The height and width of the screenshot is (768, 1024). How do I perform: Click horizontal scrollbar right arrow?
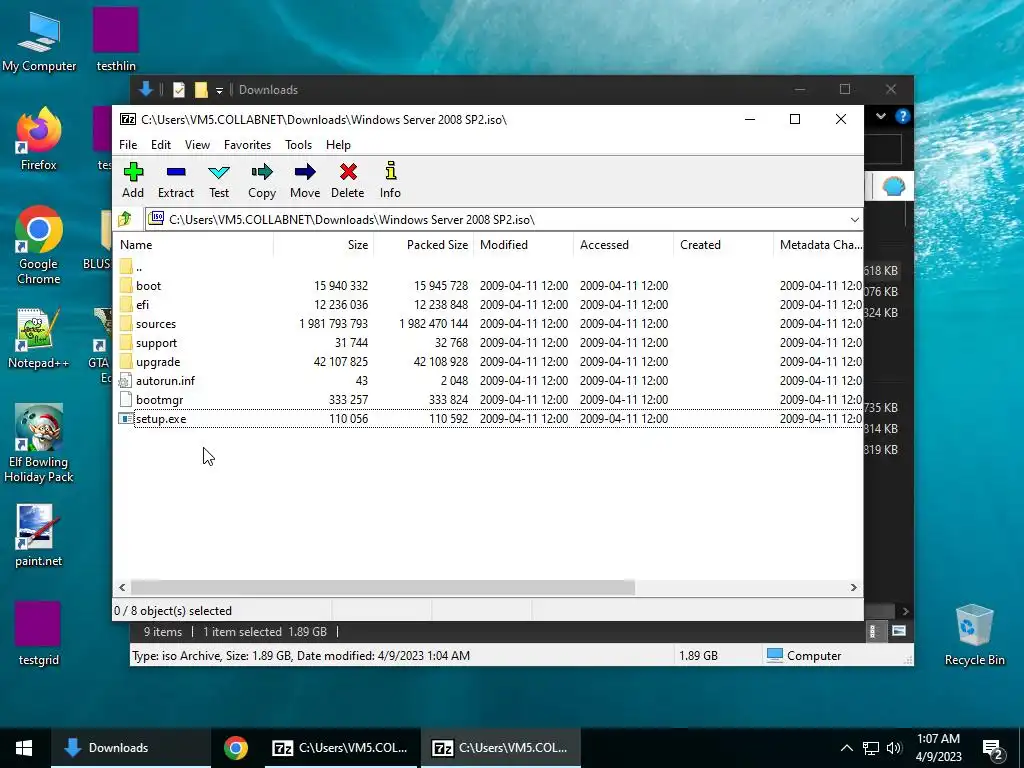(x=853, y=587)
